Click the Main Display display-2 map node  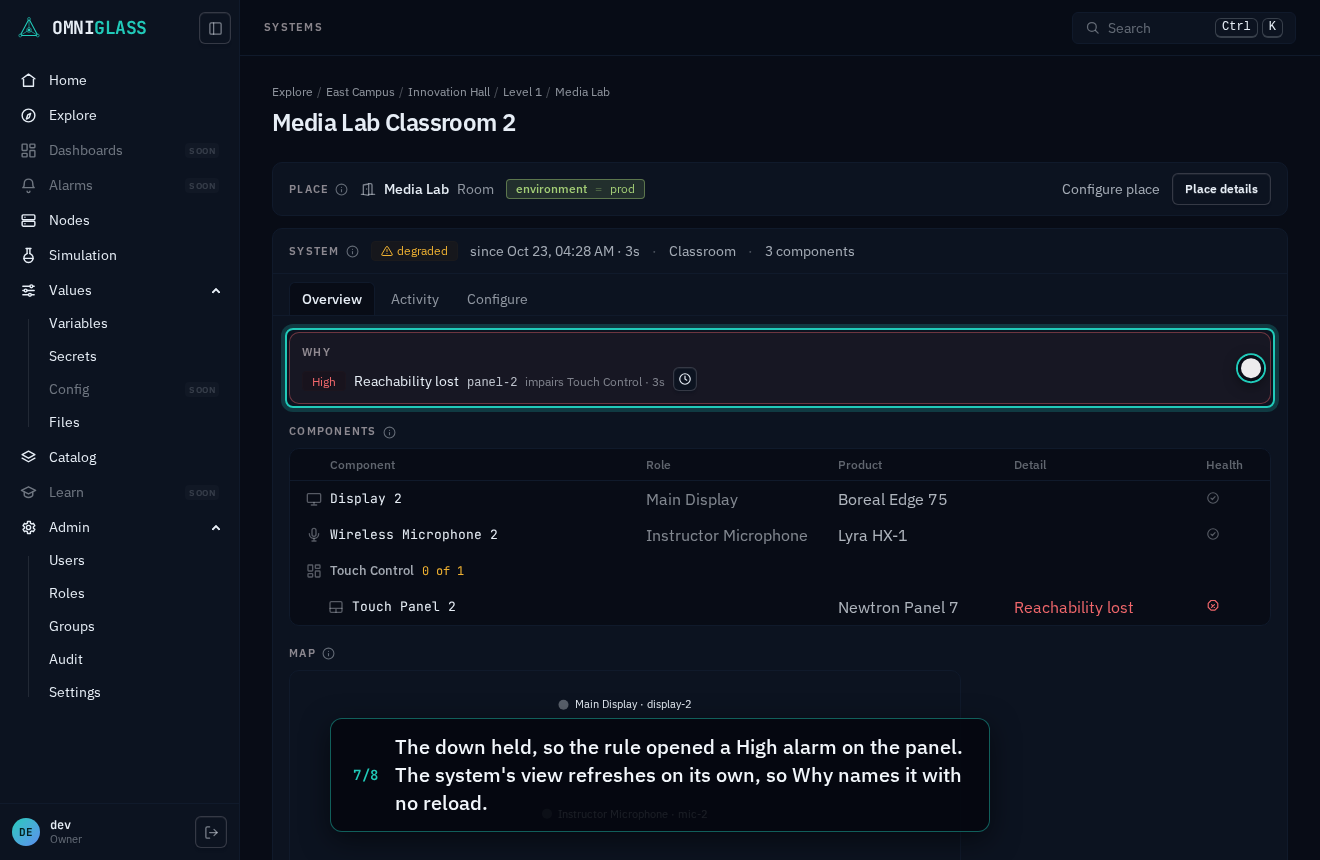coord(625,704)
